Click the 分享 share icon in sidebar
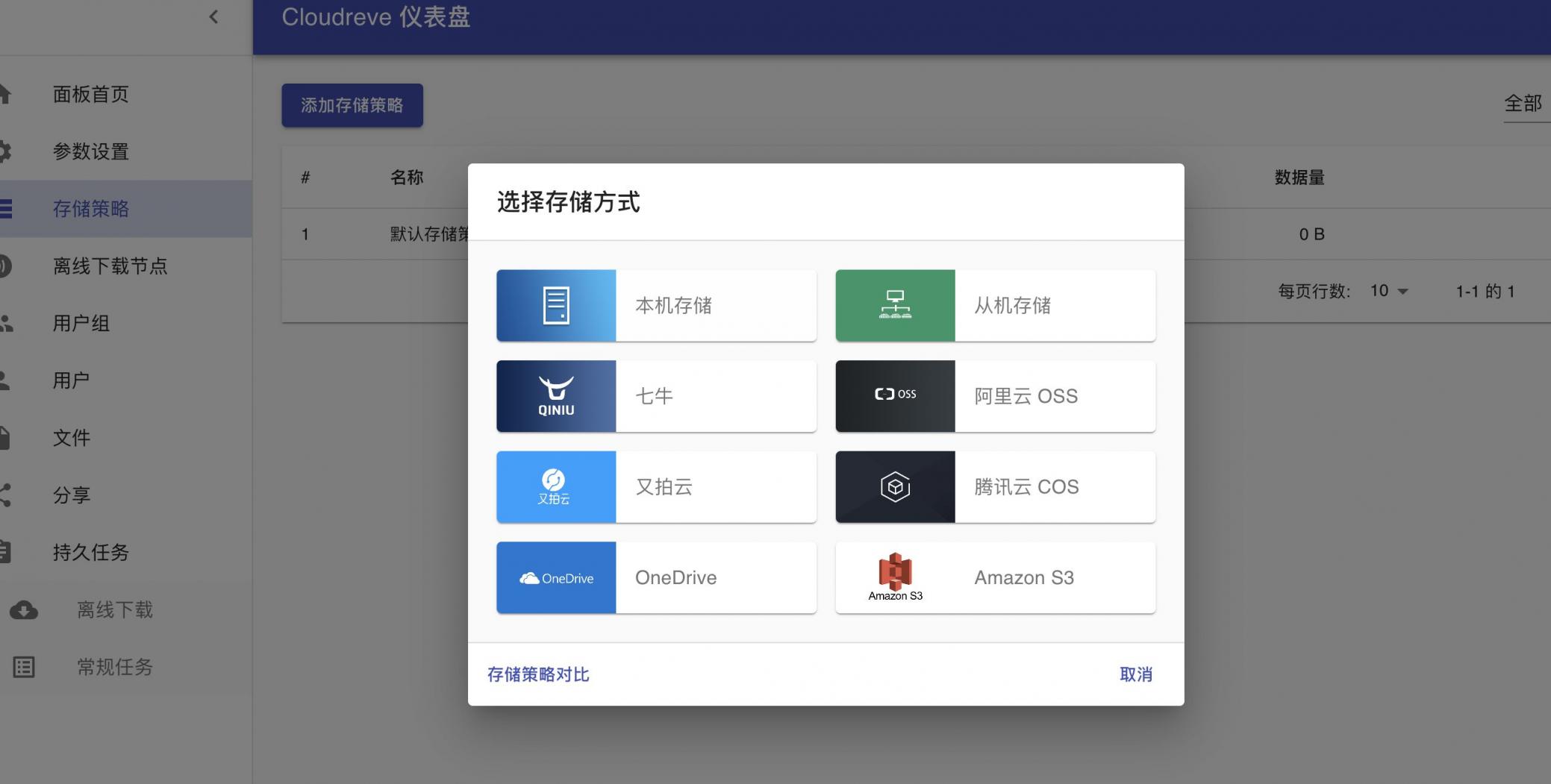The height and width of the screenshot is (784, 1551). point(6,495)
